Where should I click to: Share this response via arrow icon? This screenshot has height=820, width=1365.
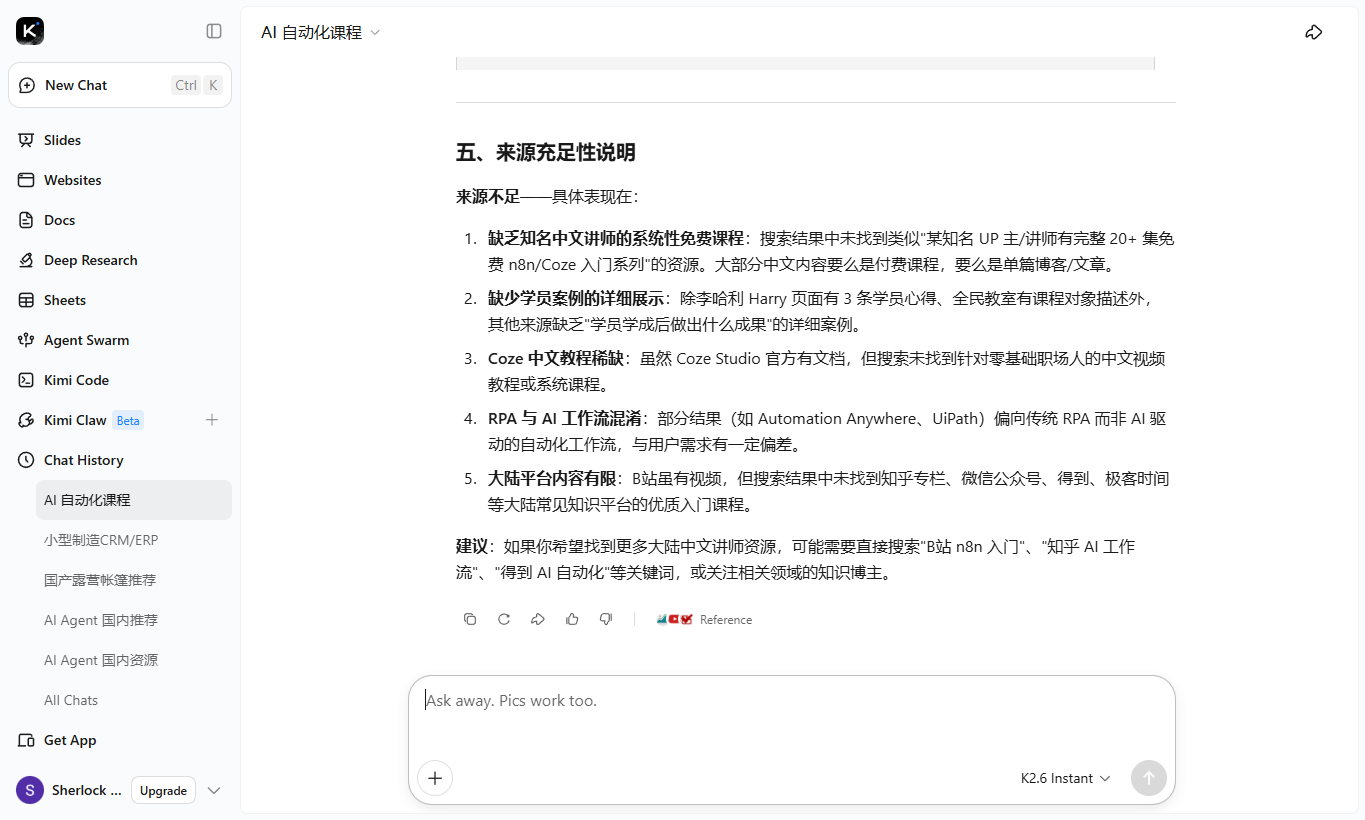[x=538, y=619]
